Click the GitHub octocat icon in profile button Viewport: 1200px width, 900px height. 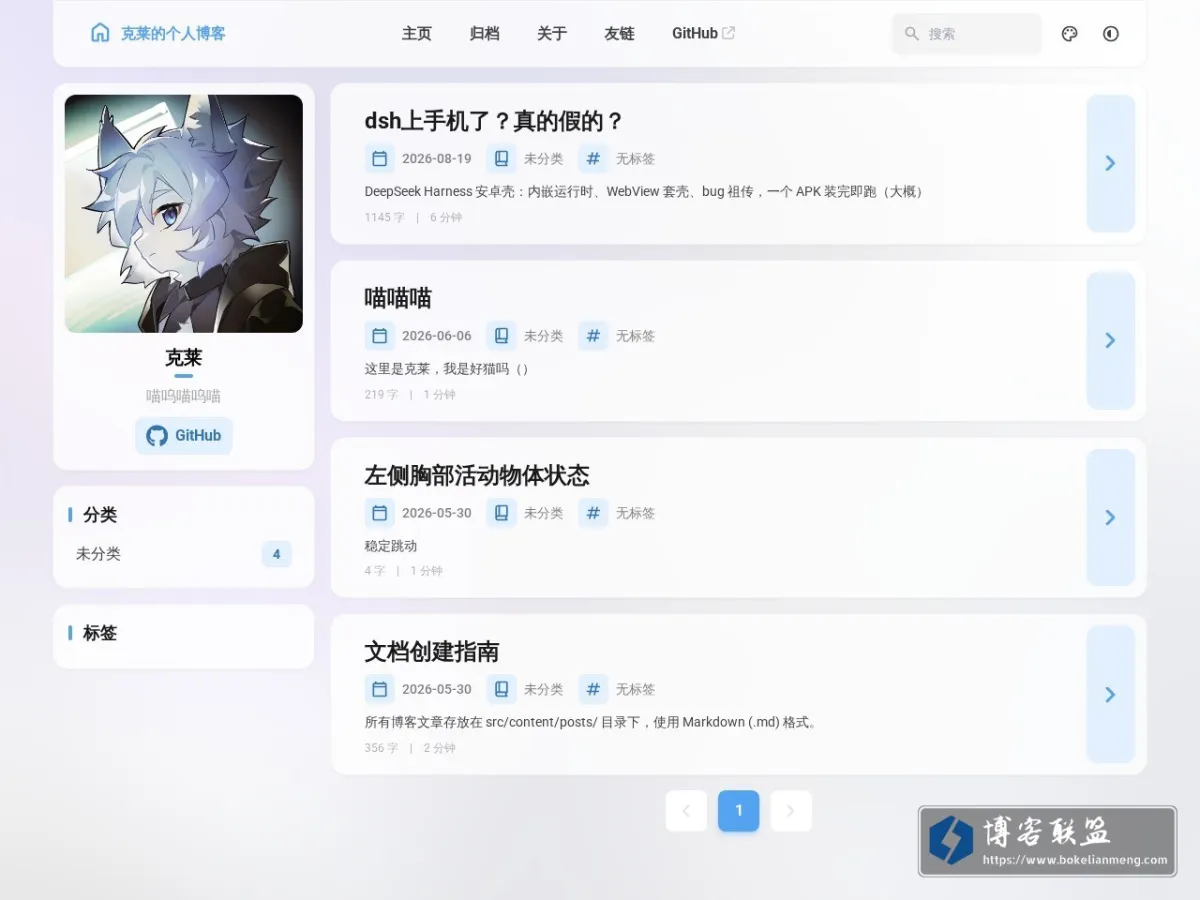tap(157, 436)
